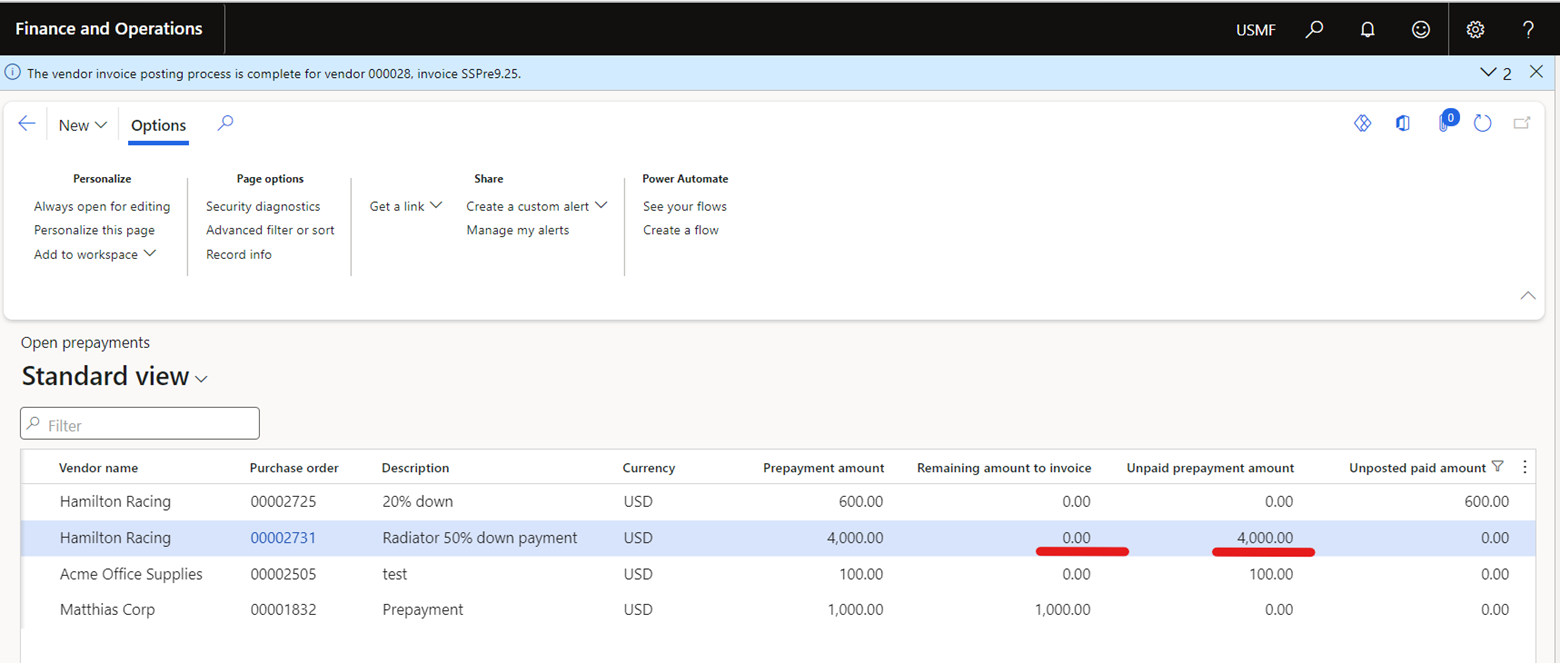
Task: Open the settings gear icon
Action: 1475,29
